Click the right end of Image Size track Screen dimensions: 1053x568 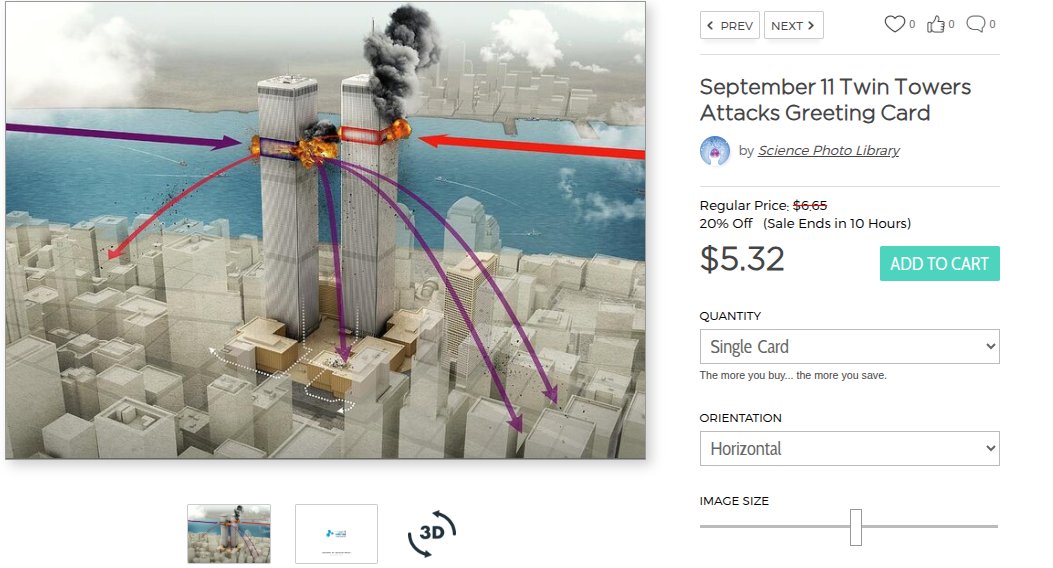995,526
